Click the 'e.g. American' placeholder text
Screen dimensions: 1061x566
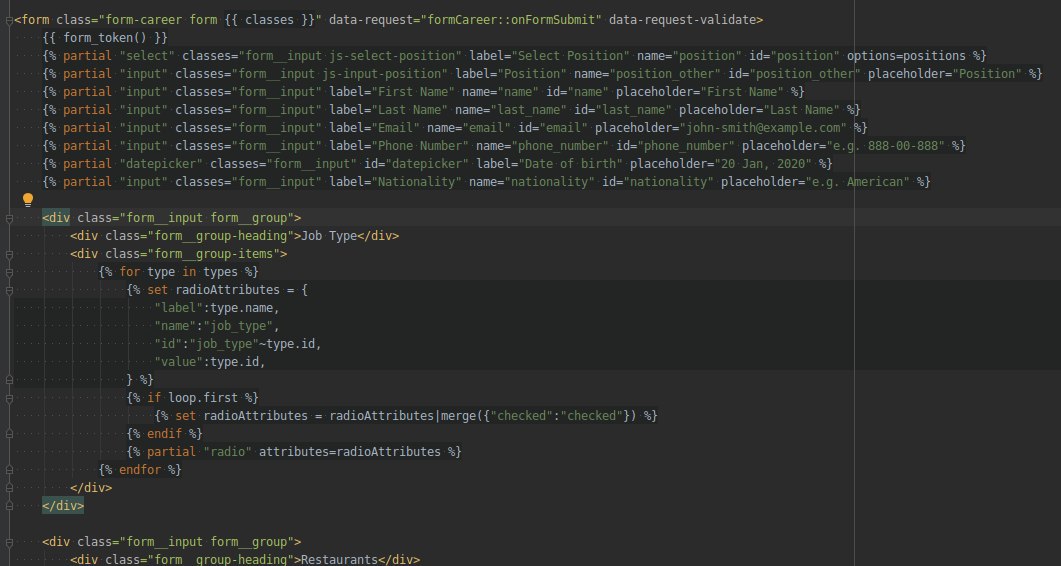click(x=857, y=182)
